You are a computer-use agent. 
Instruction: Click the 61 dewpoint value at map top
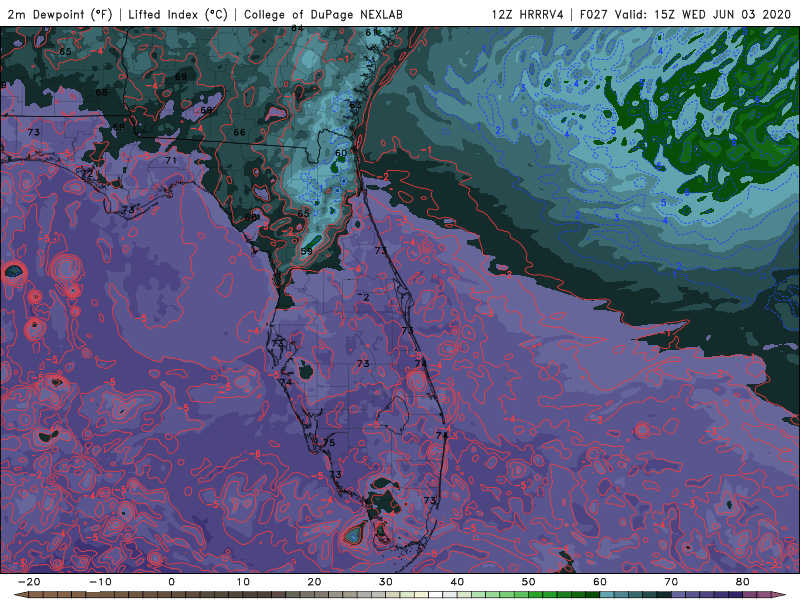[371, 32]
